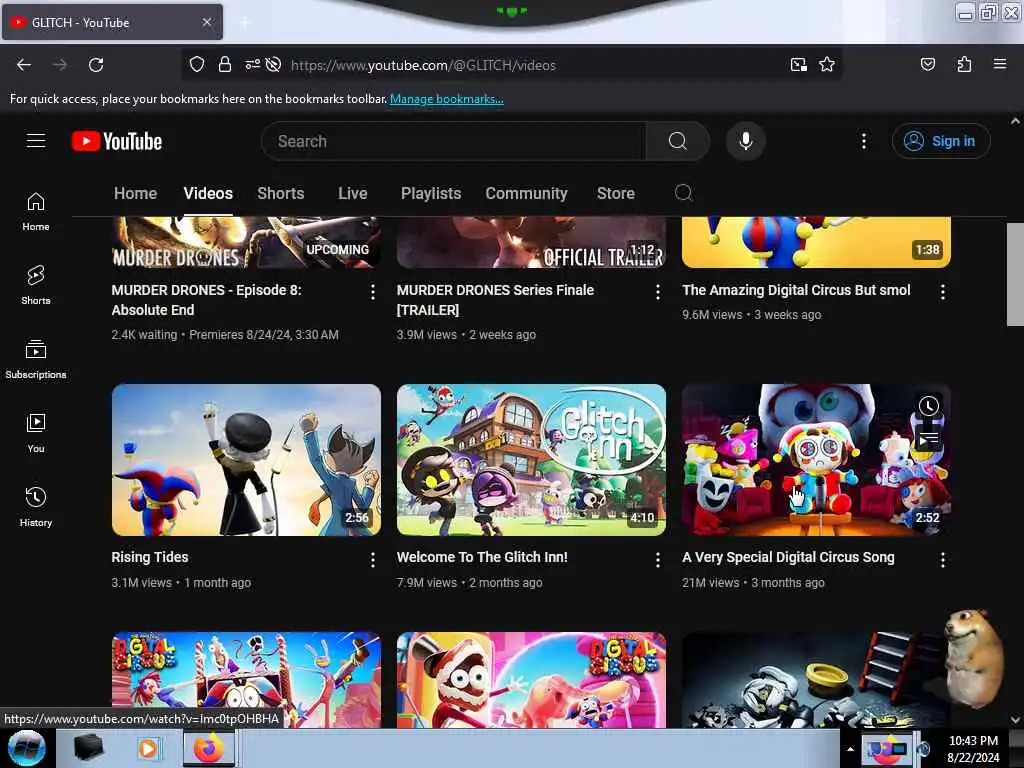Open The Amazing Digital Circus But smol title
The height and width of the screenshot is (768, 1024).
click(x=796, y=290)
